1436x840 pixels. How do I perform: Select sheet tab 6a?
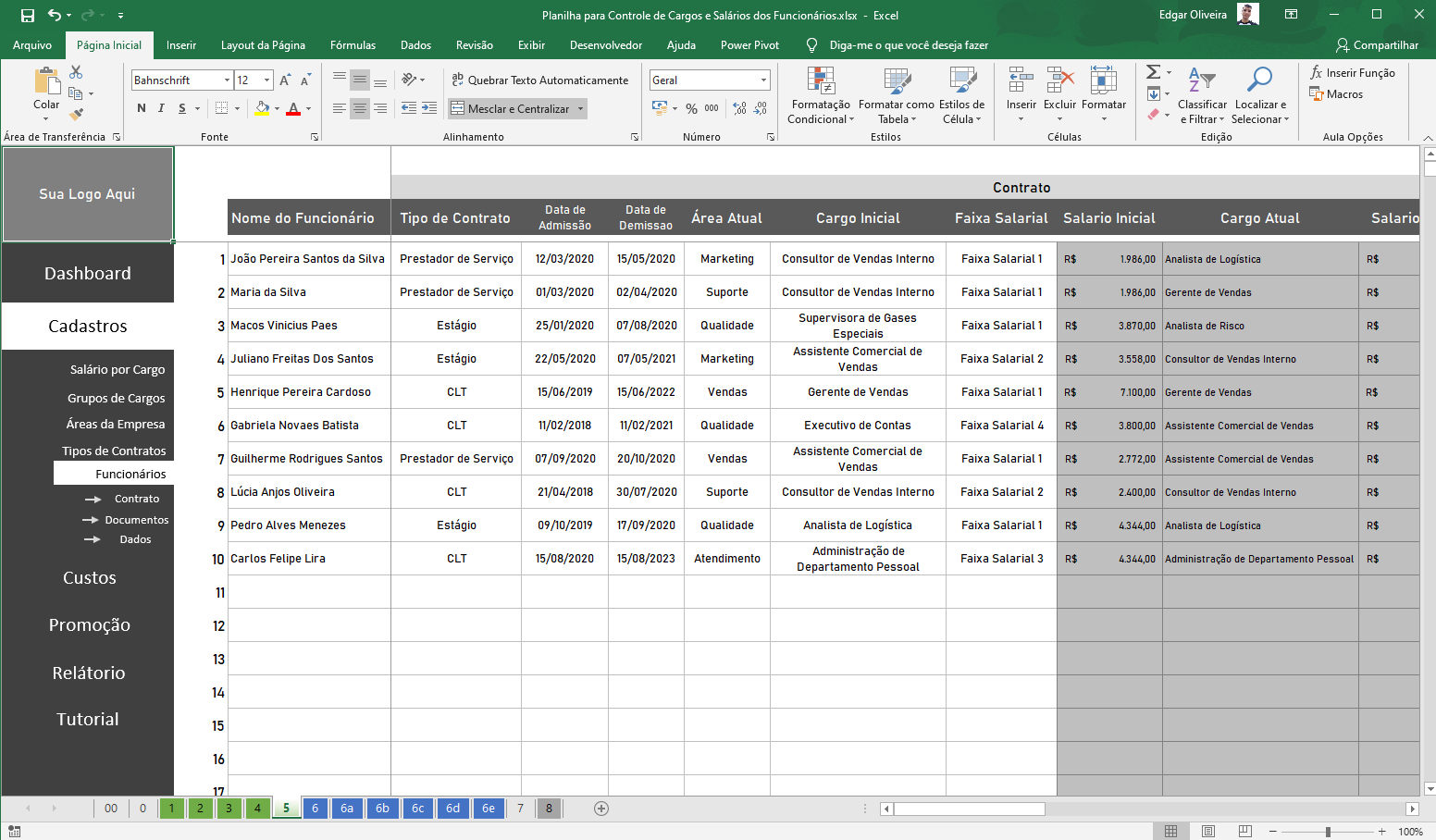[x=347, y=809]
